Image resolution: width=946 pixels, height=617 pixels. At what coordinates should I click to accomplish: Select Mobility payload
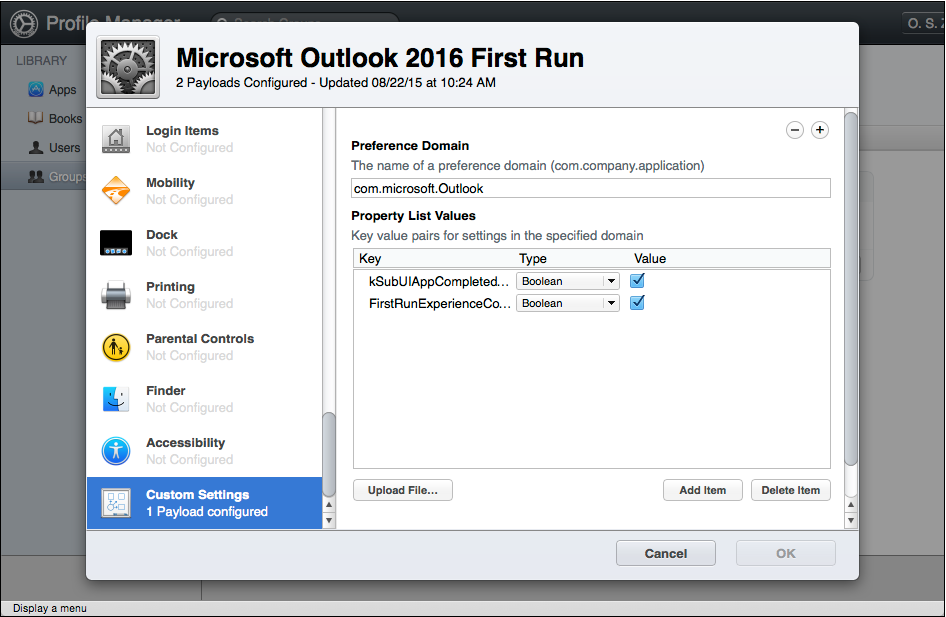[x=205, y=191]
